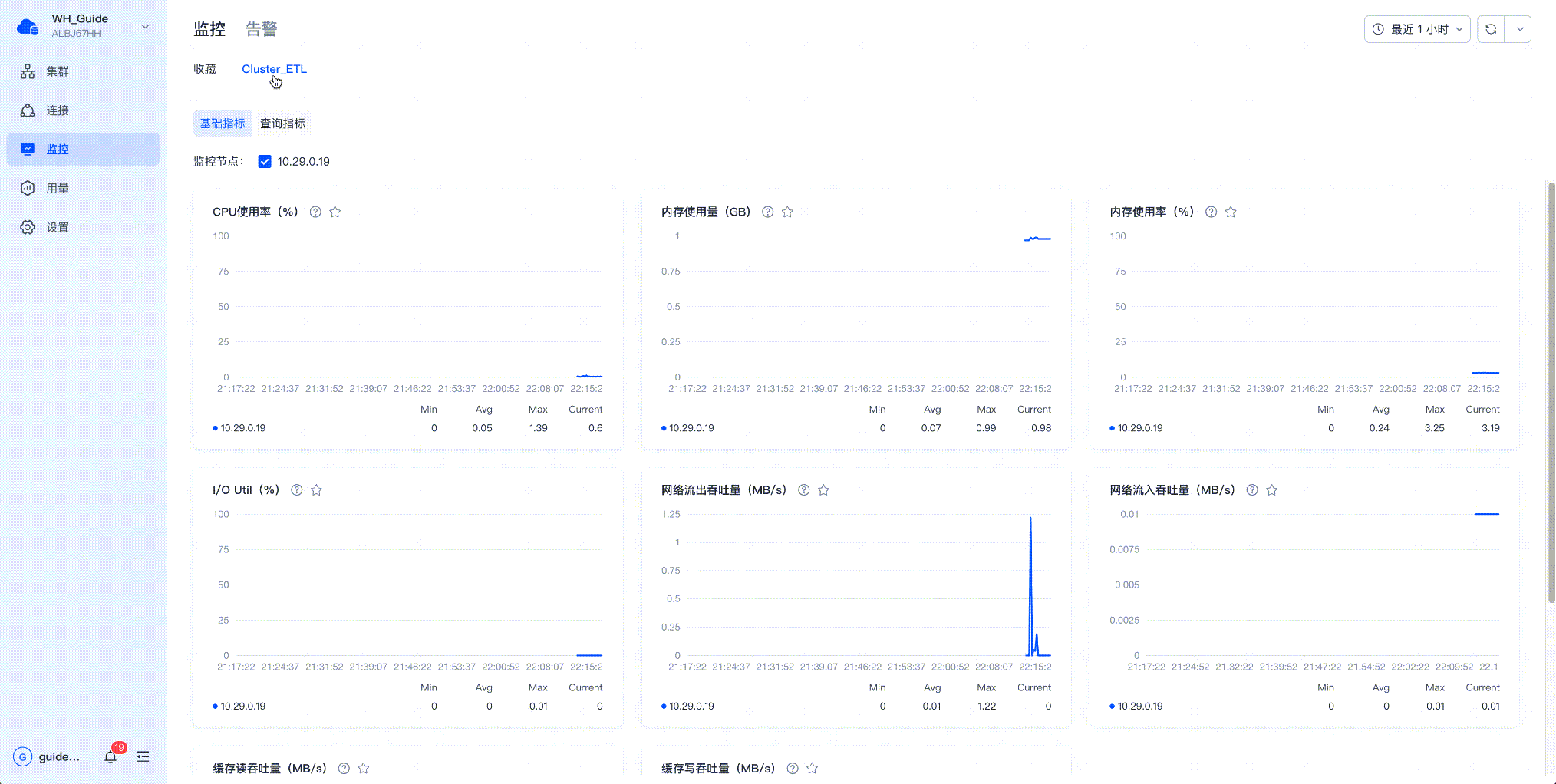Click help icon next to 内存使用量 (GB)
This screenshot has width=1556, height=784.
[x=767, y=212]
